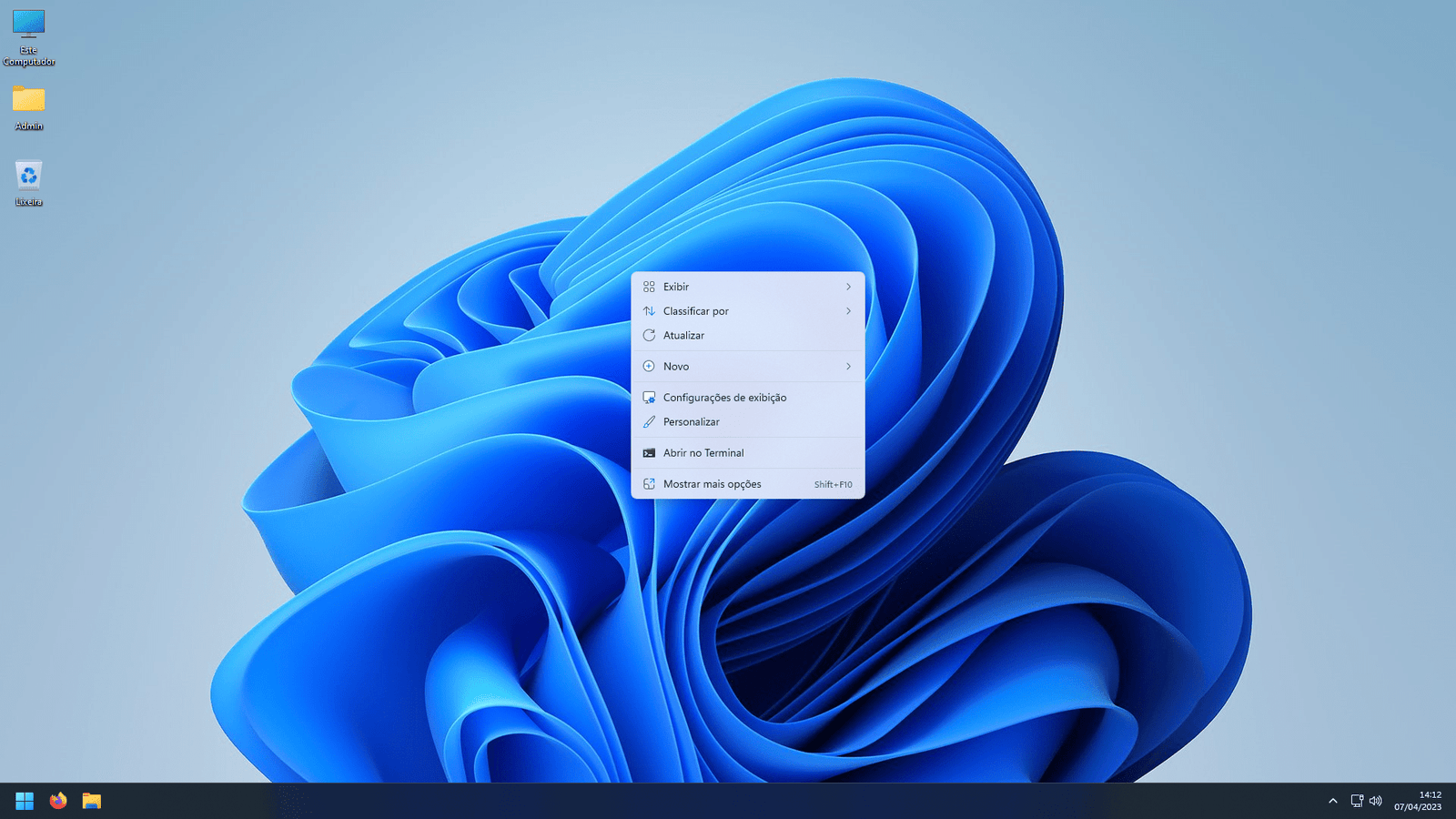
Task: Choose Atualizar in context menu
Action: (x=748, y=336)
